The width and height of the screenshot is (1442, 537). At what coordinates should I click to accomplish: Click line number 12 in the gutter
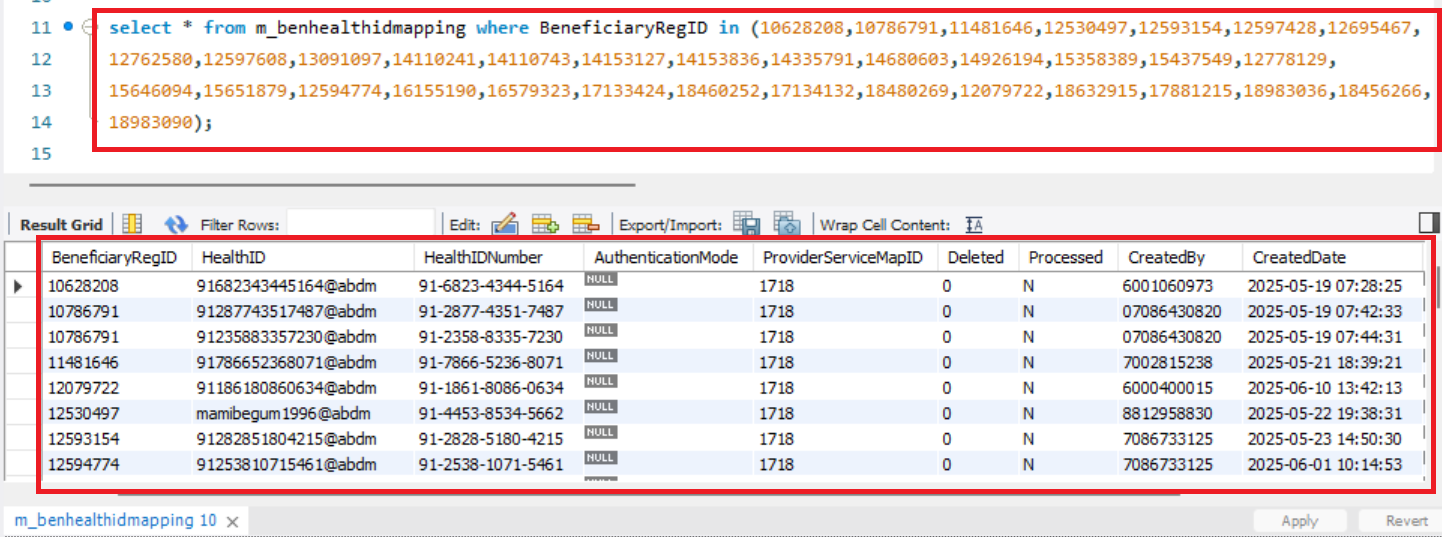(40, 59)
